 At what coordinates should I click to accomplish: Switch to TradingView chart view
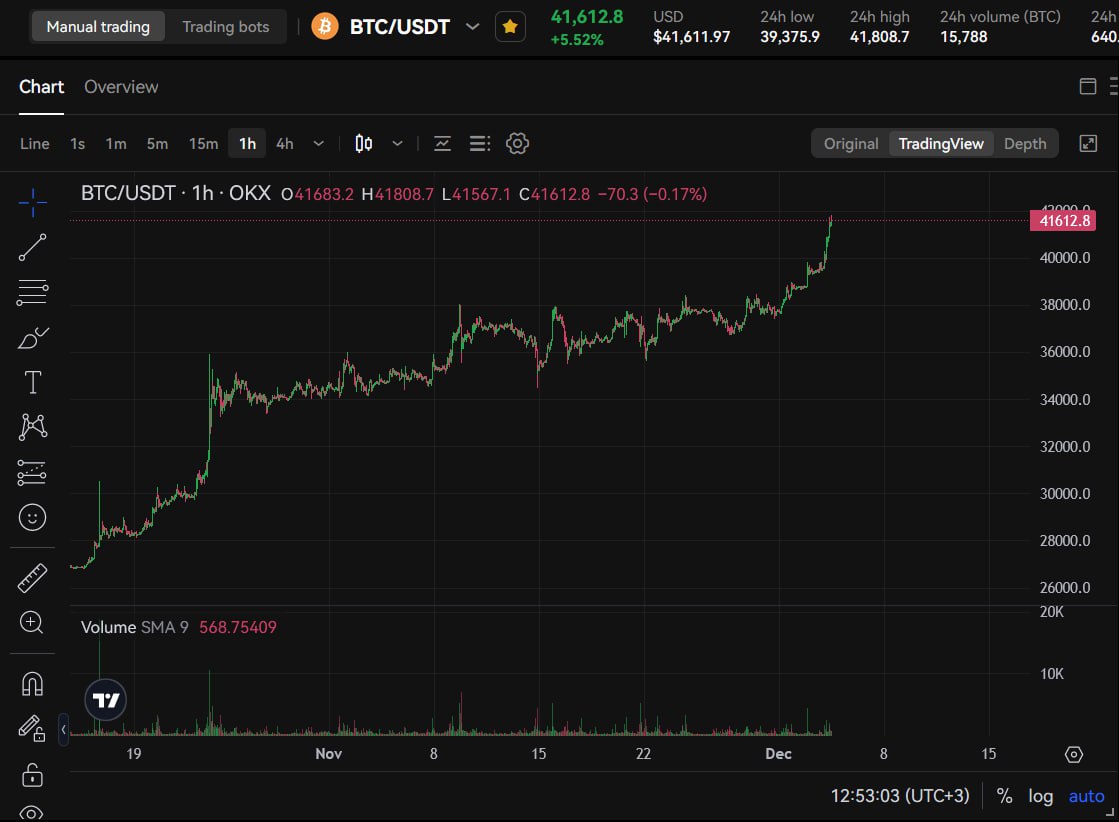pyautogui.click(x=941, y=143)
